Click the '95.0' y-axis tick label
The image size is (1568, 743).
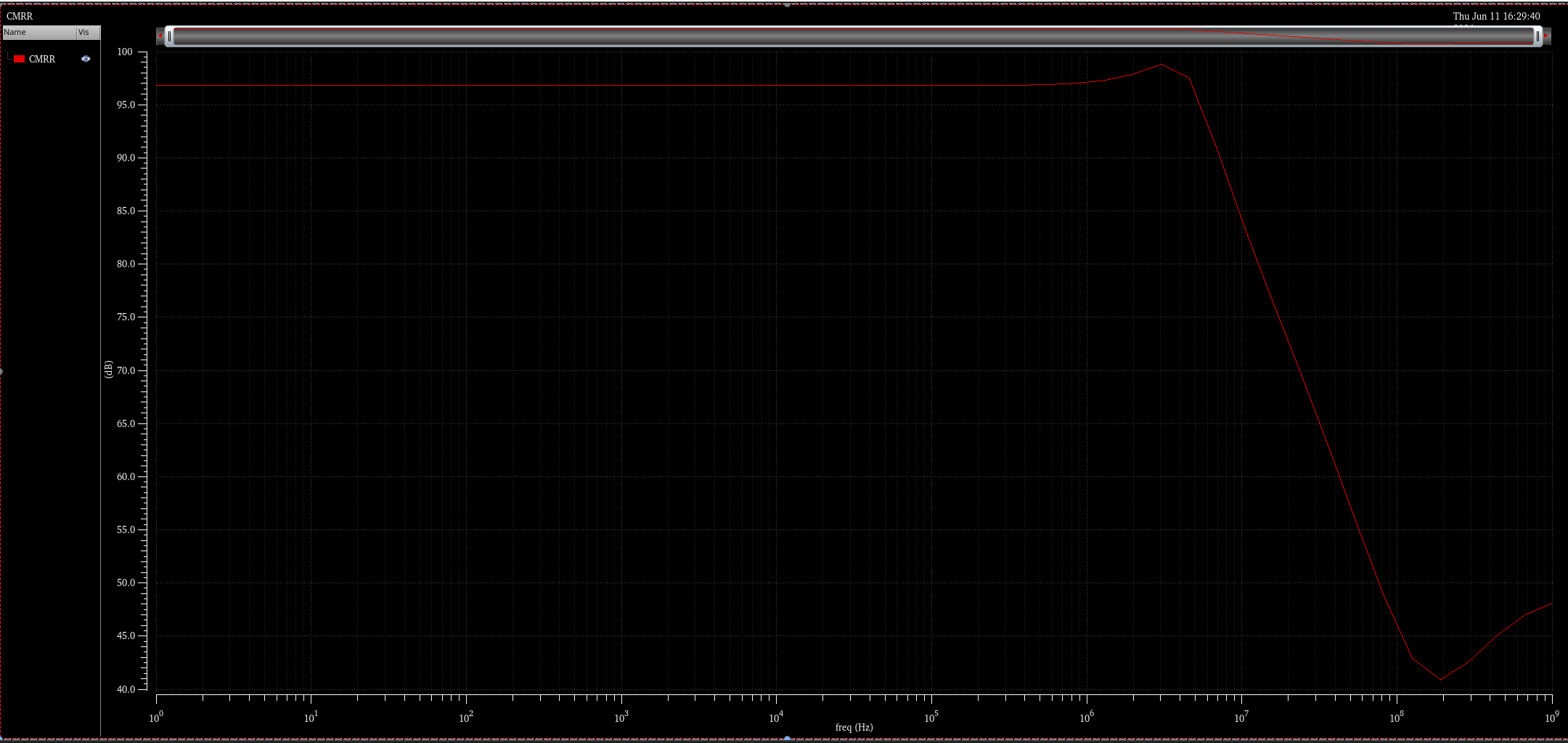126,105
